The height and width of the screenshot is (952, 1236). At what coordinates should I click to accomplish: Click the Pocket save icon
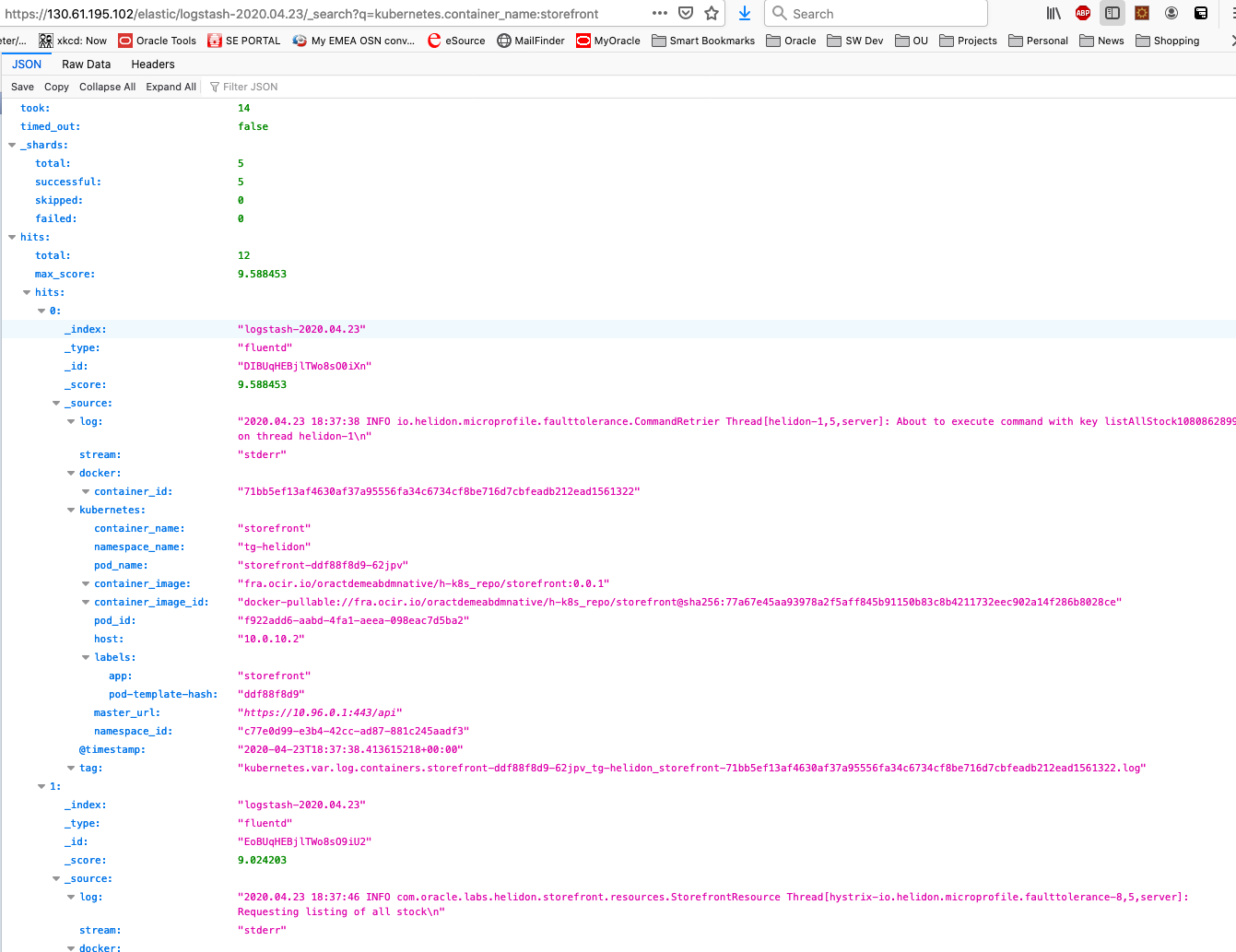pos(686,13)
